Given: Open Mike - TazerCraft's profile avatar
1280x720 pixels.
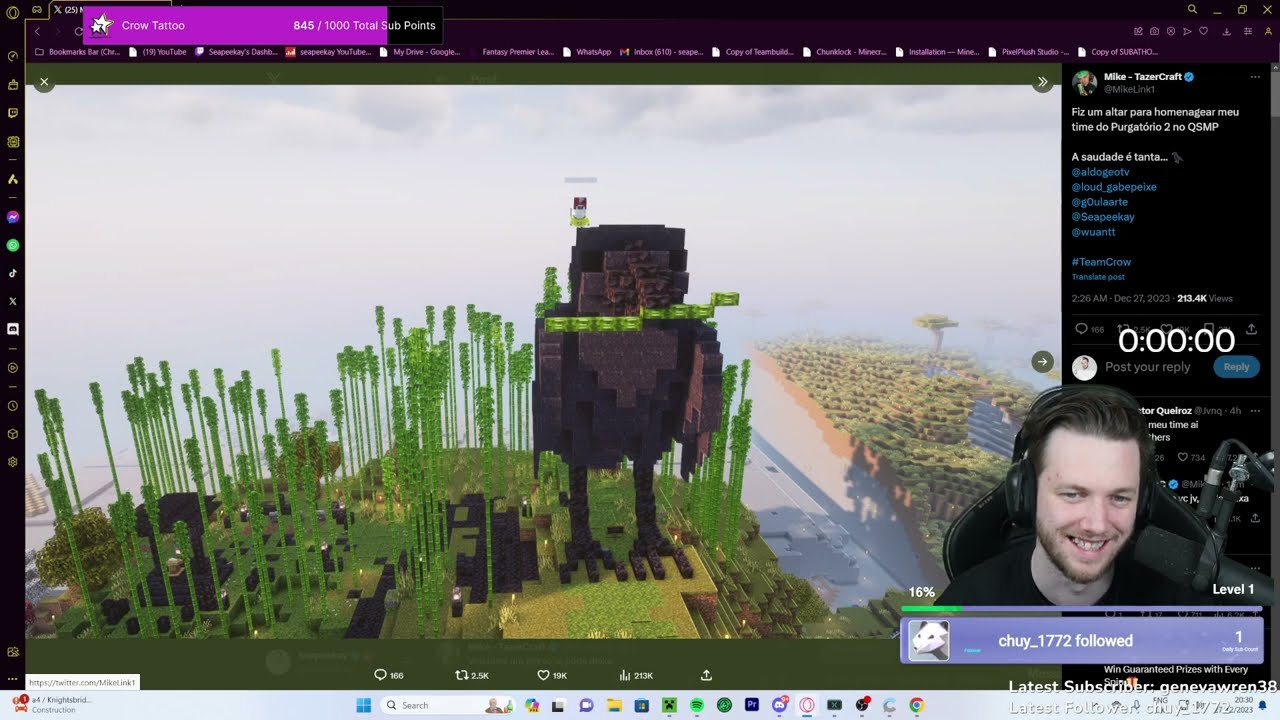Looking at the screenshot, I should [x=1084, y=83].
